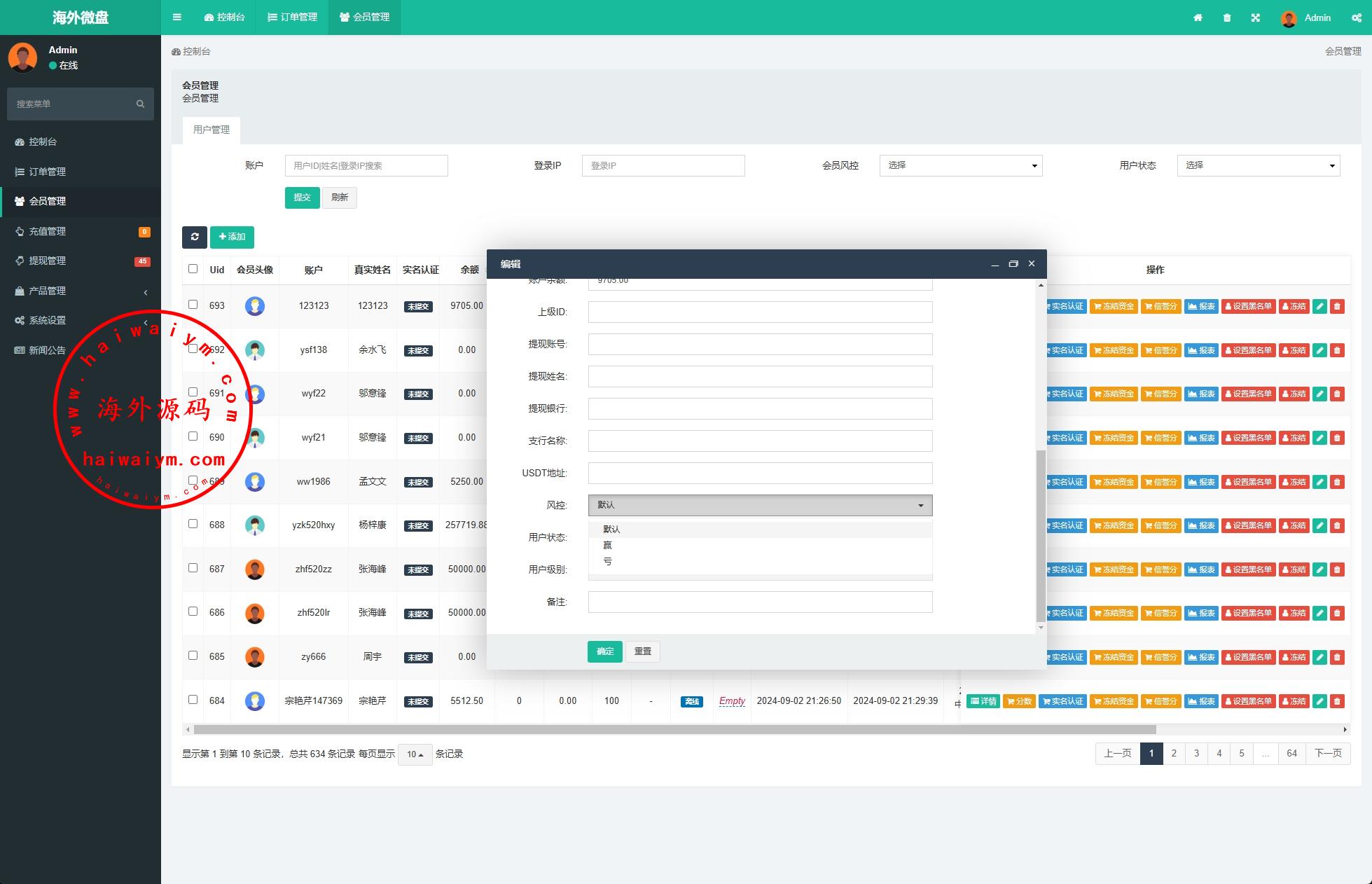Image resolution: width=1372 pixels, height=884 pixels.
Task: Tick the checkbox for Uid 688 row
Action: [193, 524]
